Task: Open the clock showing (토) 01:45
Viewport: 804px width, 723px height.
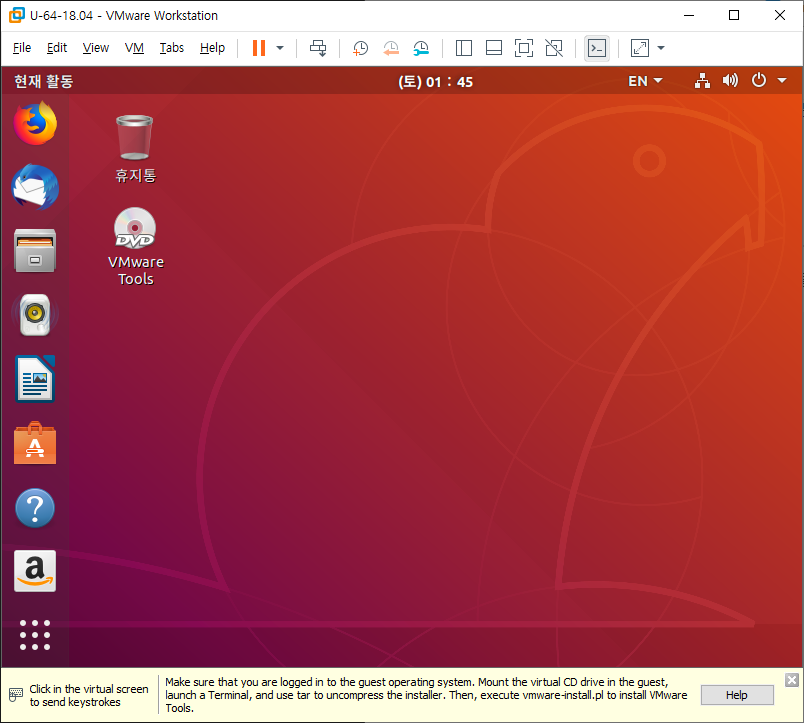Action: [435, 82]
